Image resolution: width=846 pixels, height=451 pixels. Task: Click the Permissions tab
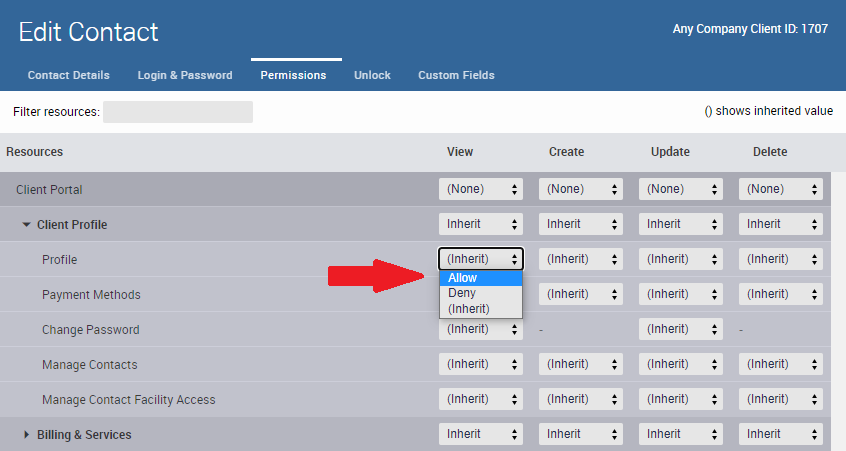[293, 75]
